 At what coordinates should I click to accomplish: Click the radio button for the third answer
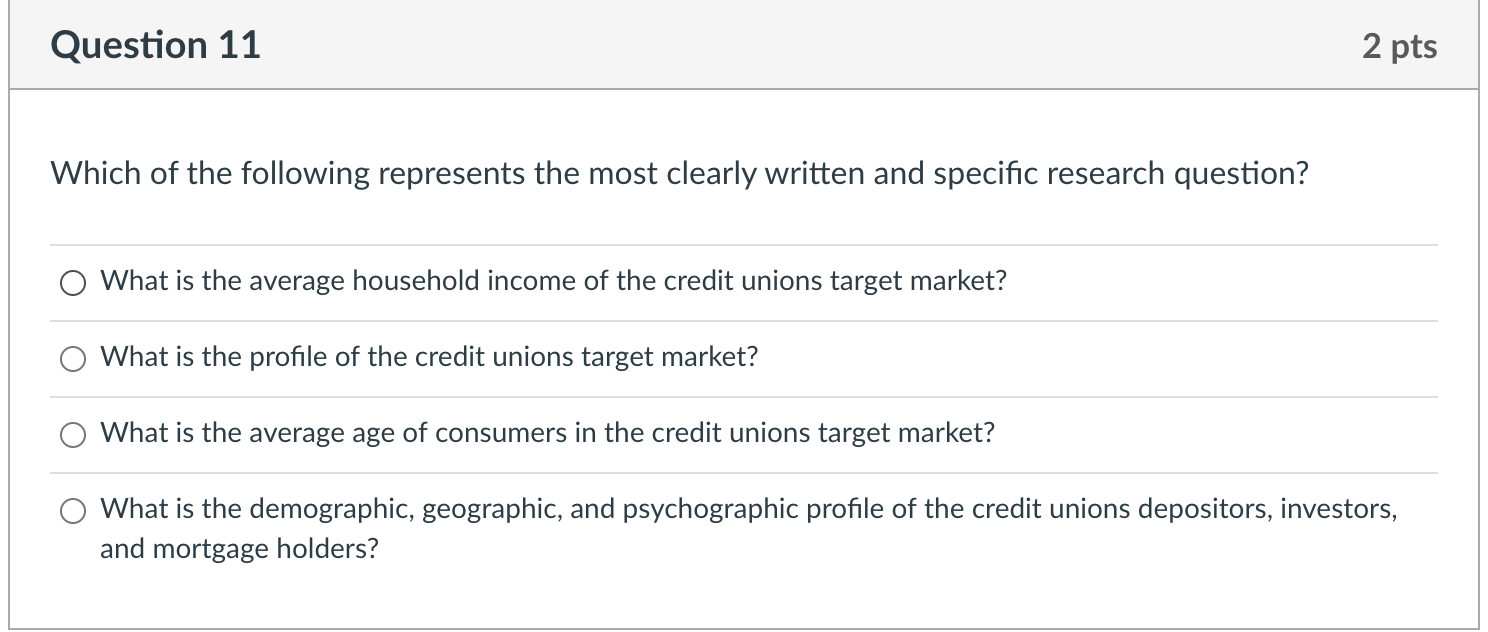(x=72, y=435)
